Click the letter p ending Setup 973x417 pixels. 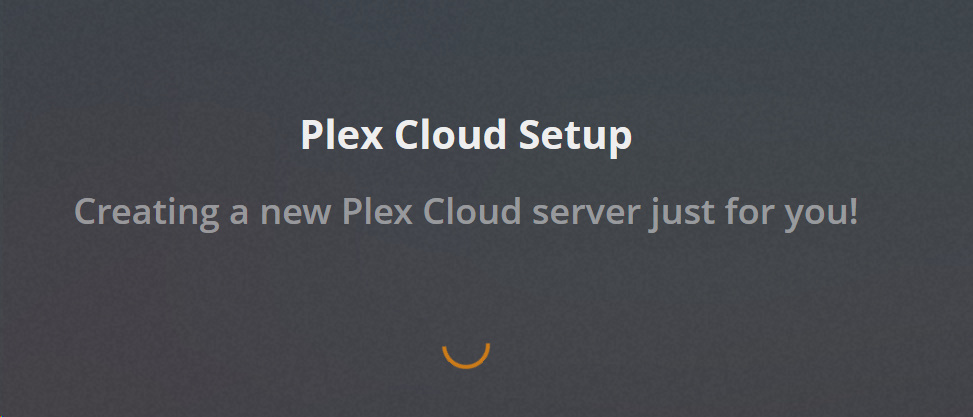click(620, 141)
